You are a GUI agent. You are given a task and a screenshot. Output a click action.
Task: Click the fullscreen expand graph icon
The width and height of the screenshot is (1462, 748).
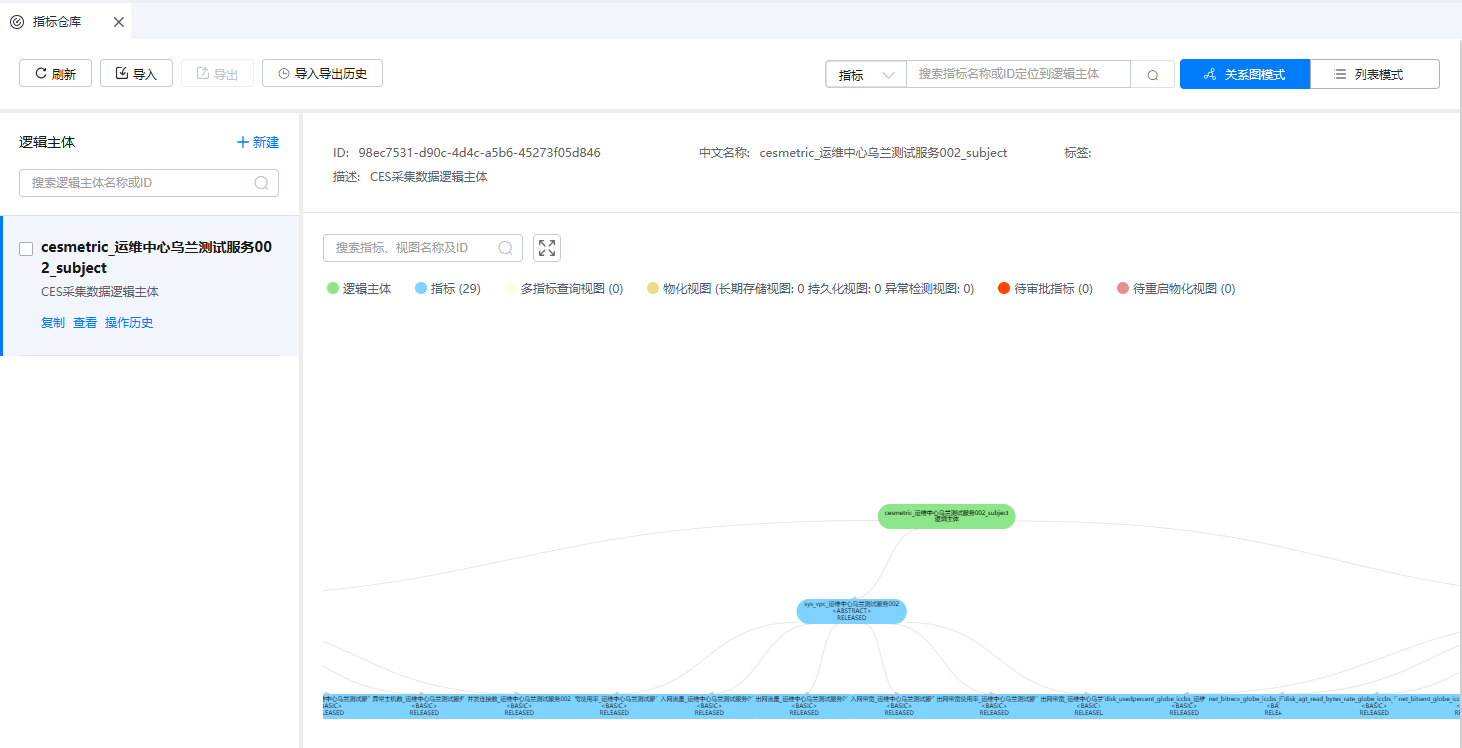pos(547,248)
